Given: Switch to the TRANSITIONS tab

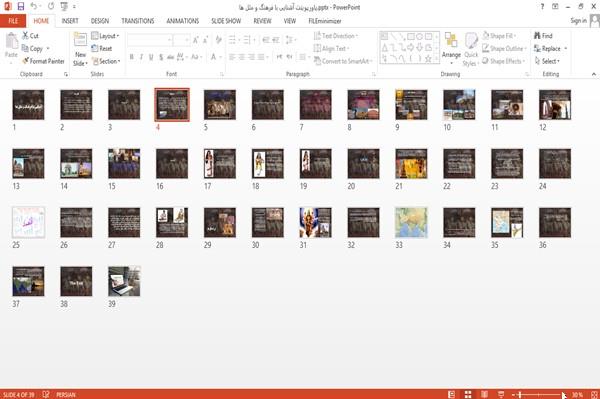Looking at the screenshot, I should [138, 21].
